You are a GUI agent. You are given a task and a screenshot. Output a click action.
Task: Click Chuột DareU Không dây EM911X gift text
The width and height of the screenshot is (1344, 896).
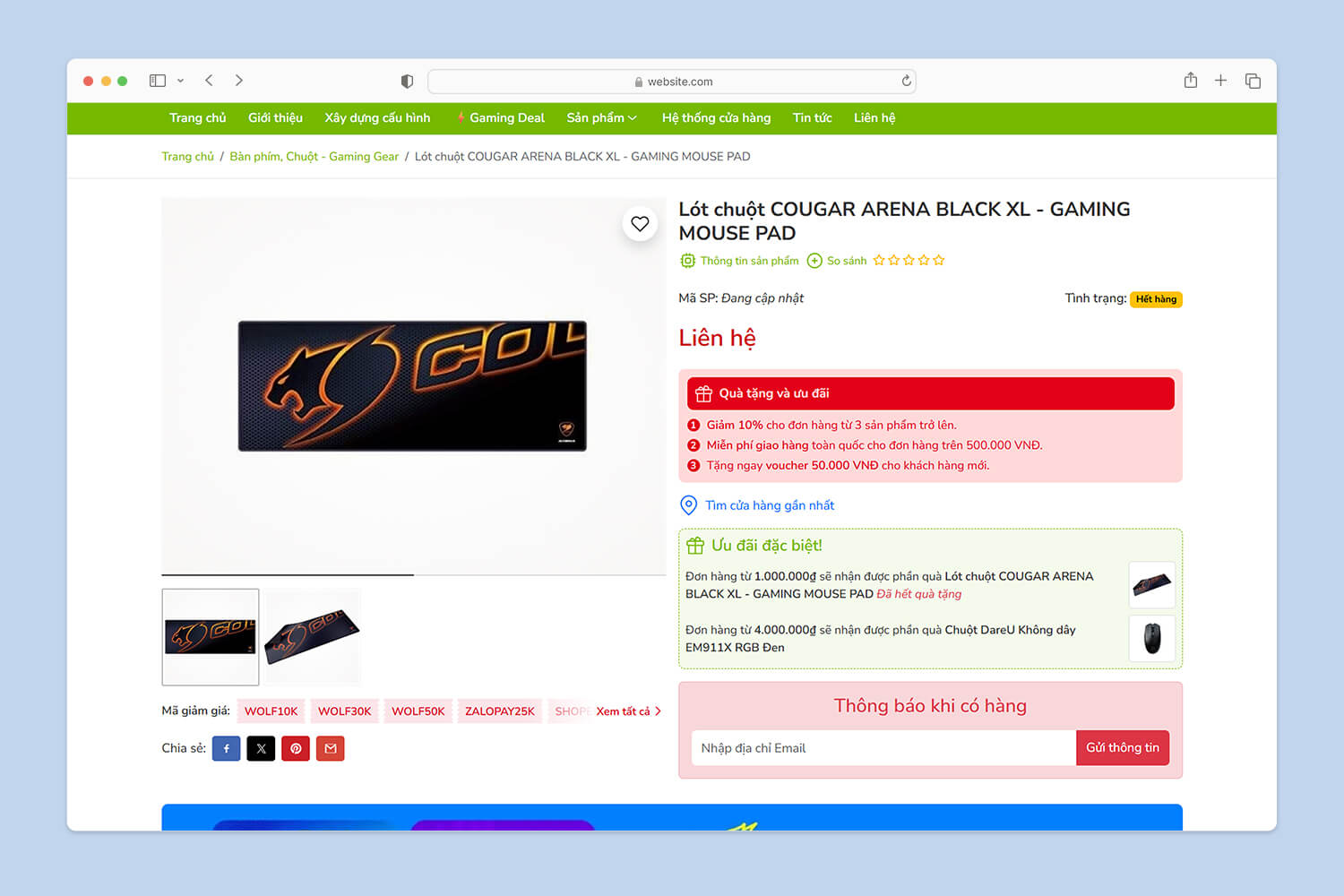[881, 639]
